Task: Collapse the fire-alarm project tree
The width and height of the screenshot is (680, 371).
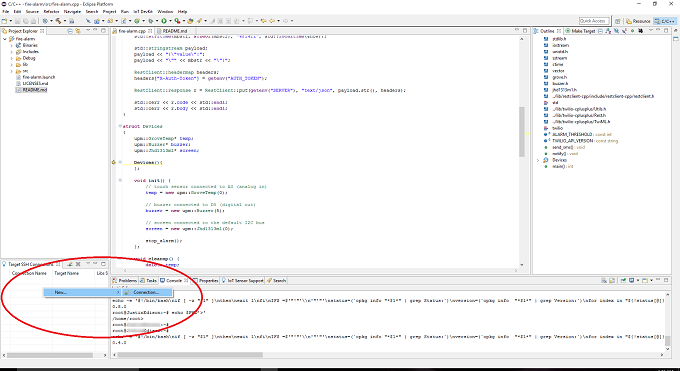Action: point(5,39)
